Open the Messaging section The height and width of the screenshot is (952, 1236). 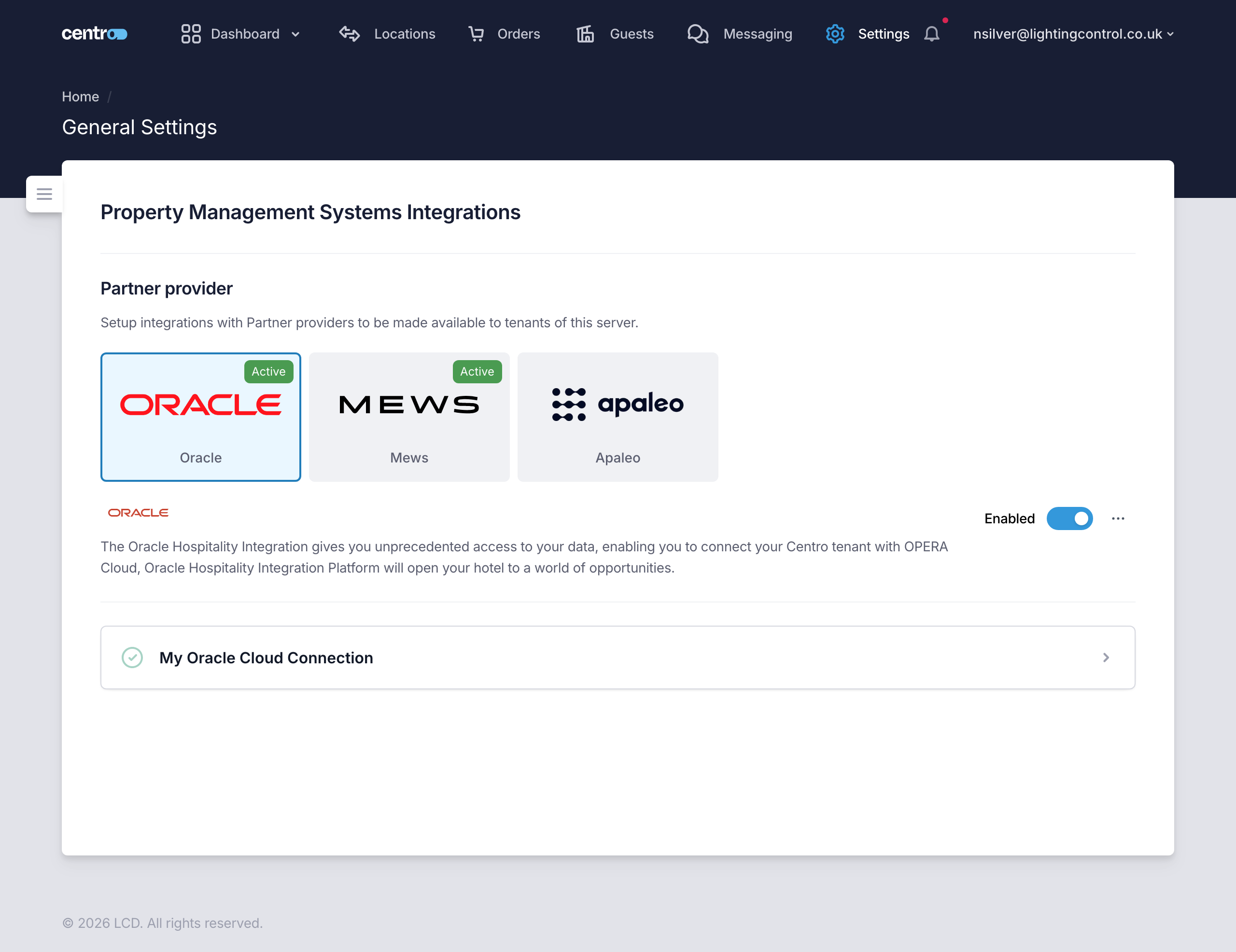(x=758, y=34)
